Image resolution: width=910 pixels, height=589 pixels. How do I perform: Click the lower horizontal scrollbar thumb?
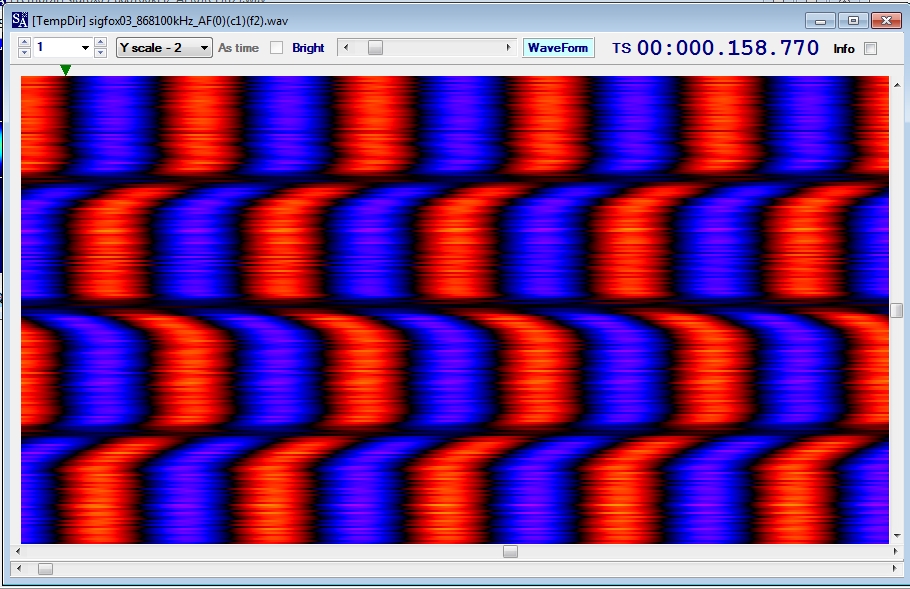[x=45, y=569]
